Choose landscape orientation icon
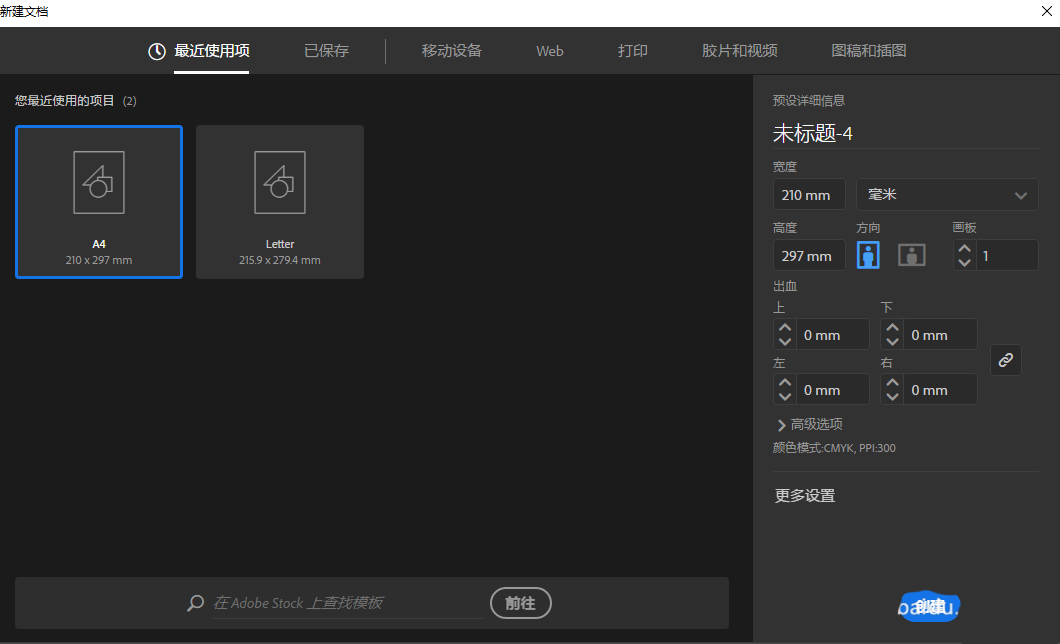Image resolution: width=1060 pixels, height=644 pixels. (x=911, y=255)
